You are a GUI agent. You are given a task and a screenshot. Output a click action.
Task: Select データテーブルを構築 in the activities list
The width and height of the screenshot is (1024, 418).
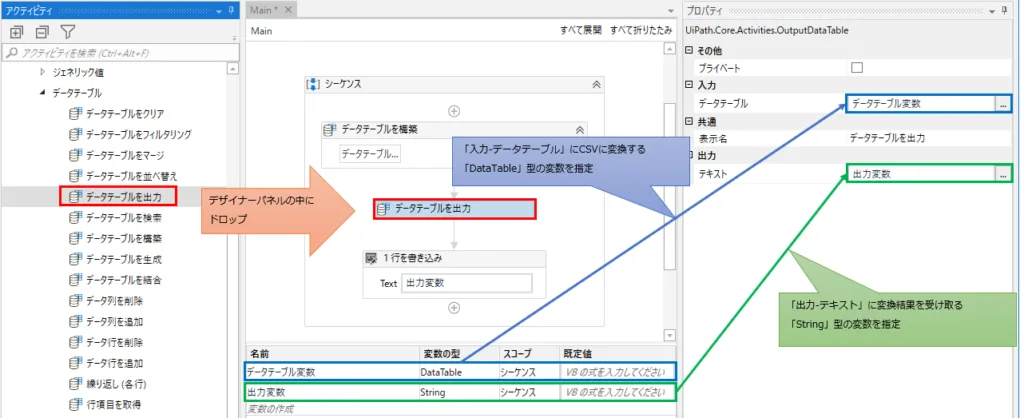click(x=116, y=238)
